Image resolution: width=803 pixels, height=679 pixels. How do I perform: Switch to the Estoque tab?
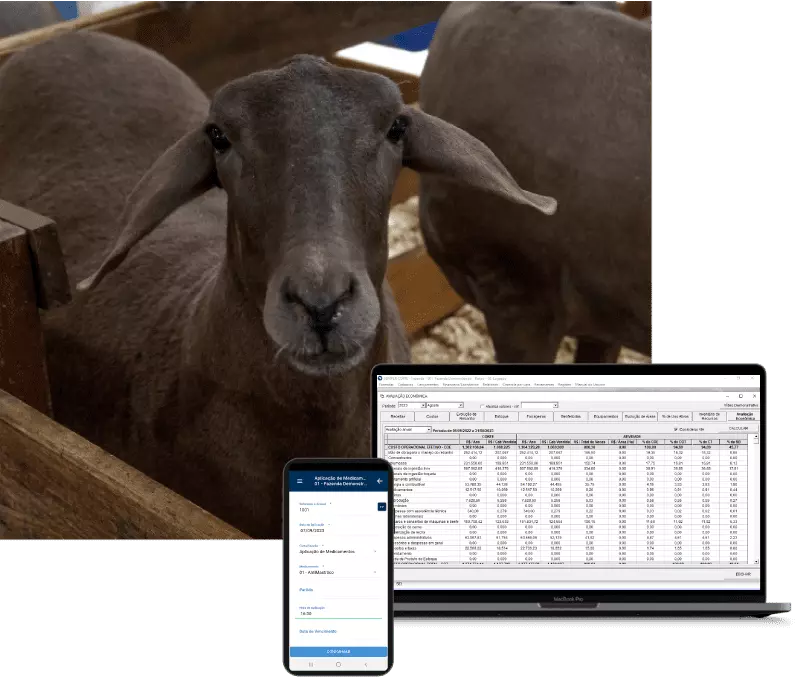(500, 417)
